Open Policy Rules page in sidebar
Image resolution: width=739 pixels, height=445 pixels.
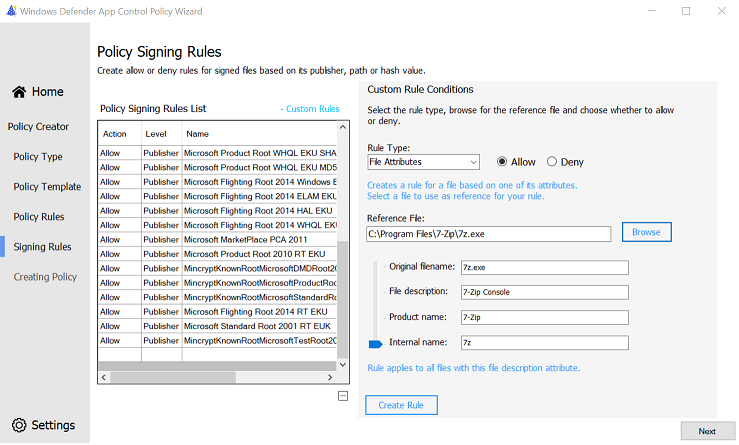click(x=38, y=217)
